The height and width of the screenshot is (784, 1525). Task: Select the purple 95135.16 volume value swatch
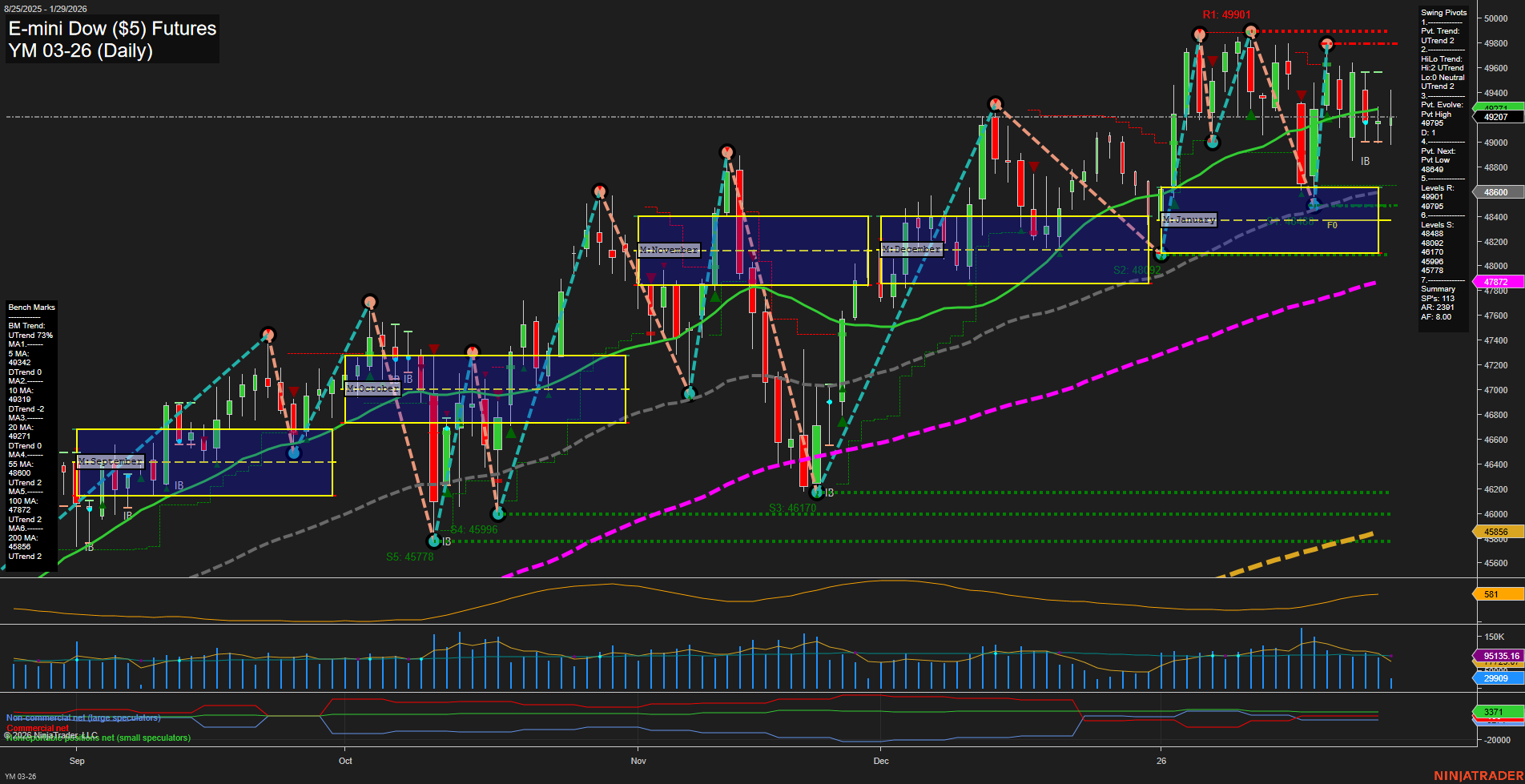pos(1500,655)
